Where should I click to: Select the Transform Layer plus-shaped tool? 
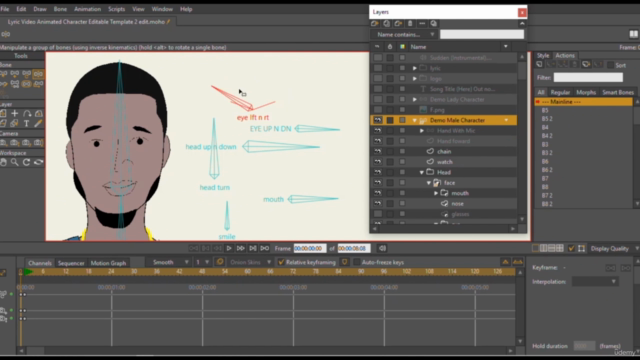click(15, 113)
